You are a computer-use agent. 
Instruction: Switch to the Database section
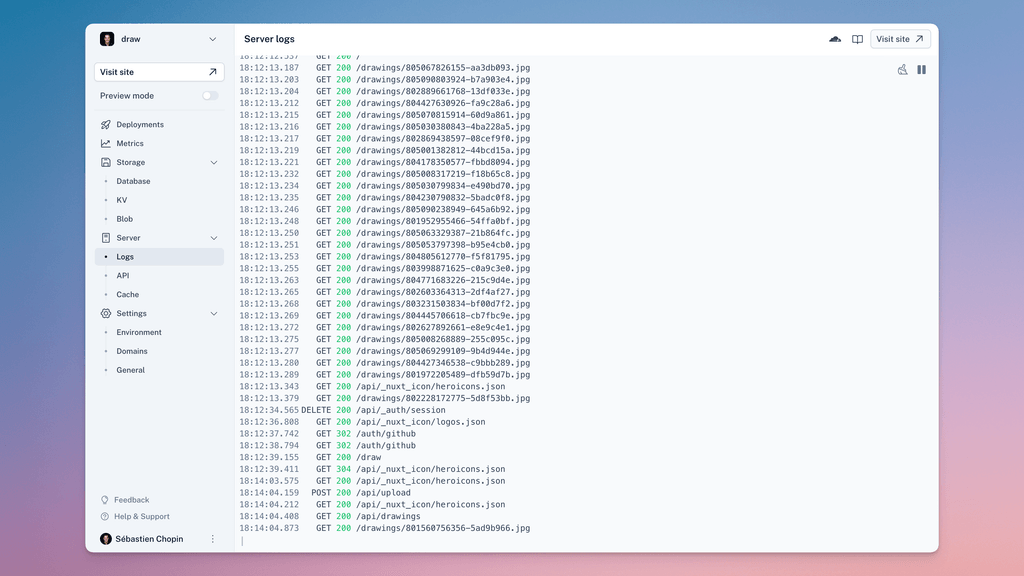(x=136, y=181)
